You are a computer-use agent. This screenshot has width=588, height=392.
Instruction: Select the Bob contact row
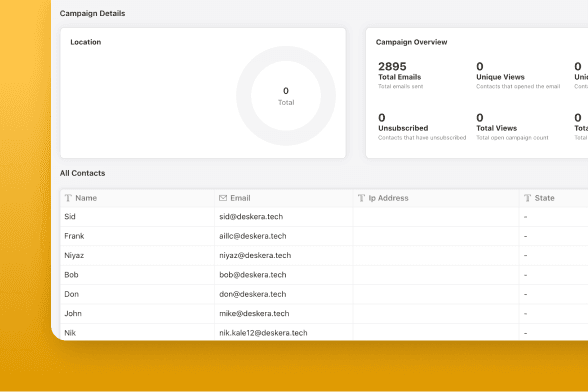(324, 275)
